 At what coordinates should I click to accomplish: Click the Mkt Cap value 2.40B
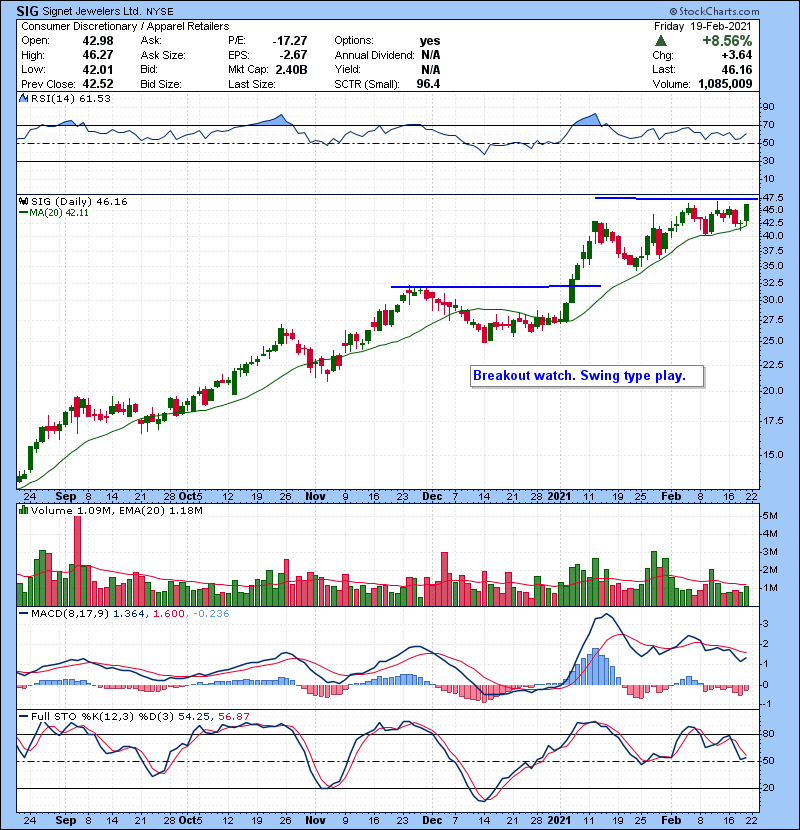(x=291, y=69)
